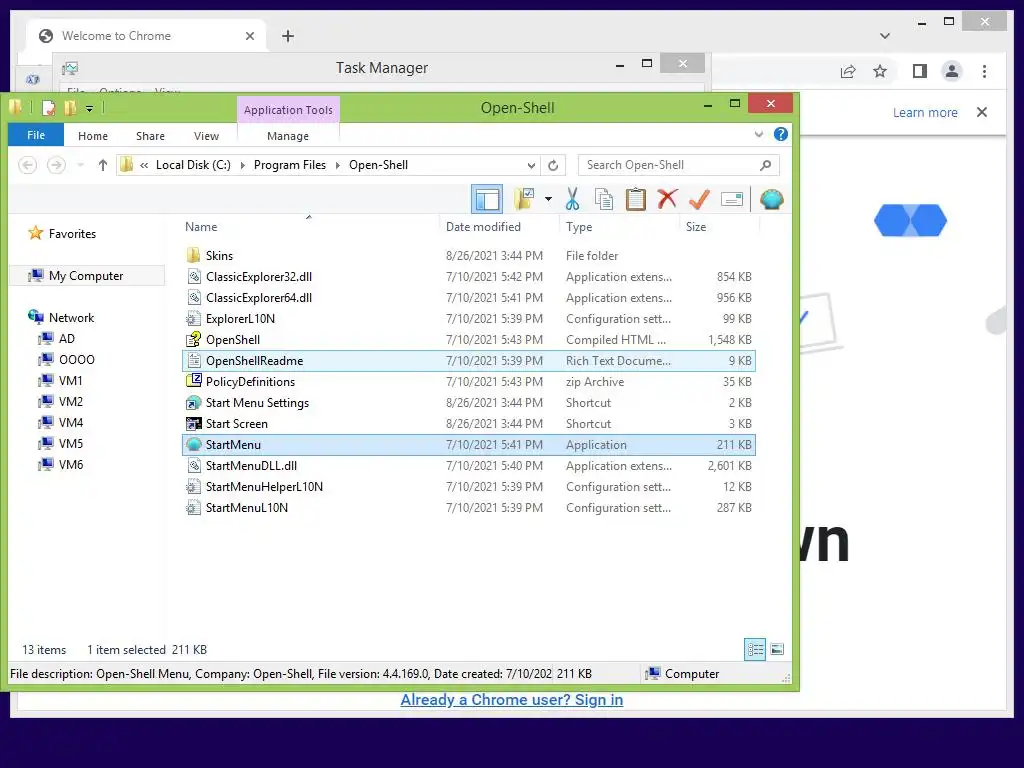Click the quick access Properties icon
1024x768 pixels.
48,108
